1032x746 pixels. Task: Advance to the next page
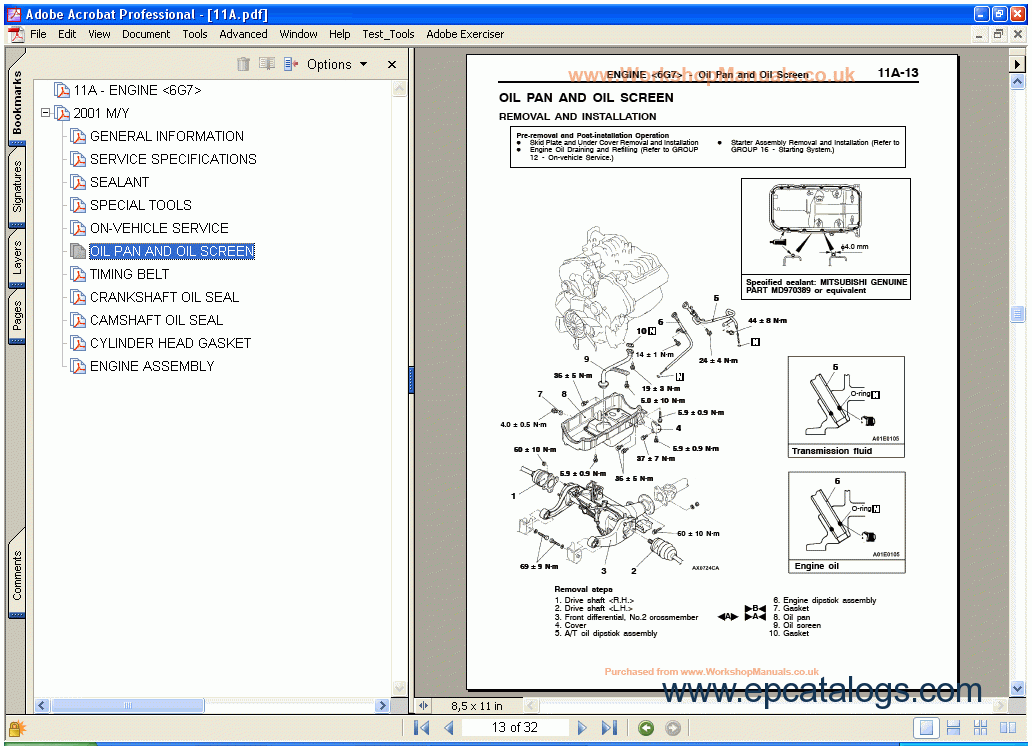(x=582, y=728)
